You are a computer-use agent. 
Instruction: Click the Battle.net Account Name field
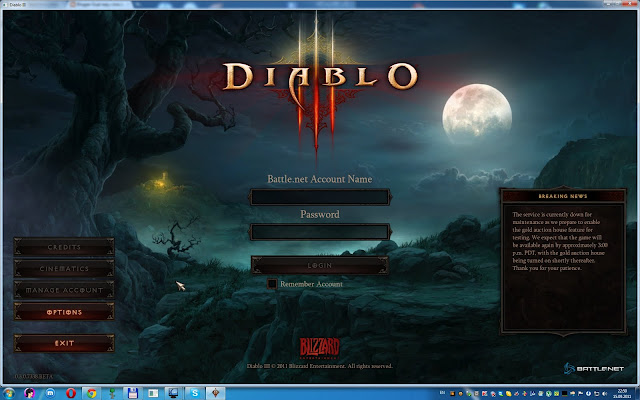[320, 197]
